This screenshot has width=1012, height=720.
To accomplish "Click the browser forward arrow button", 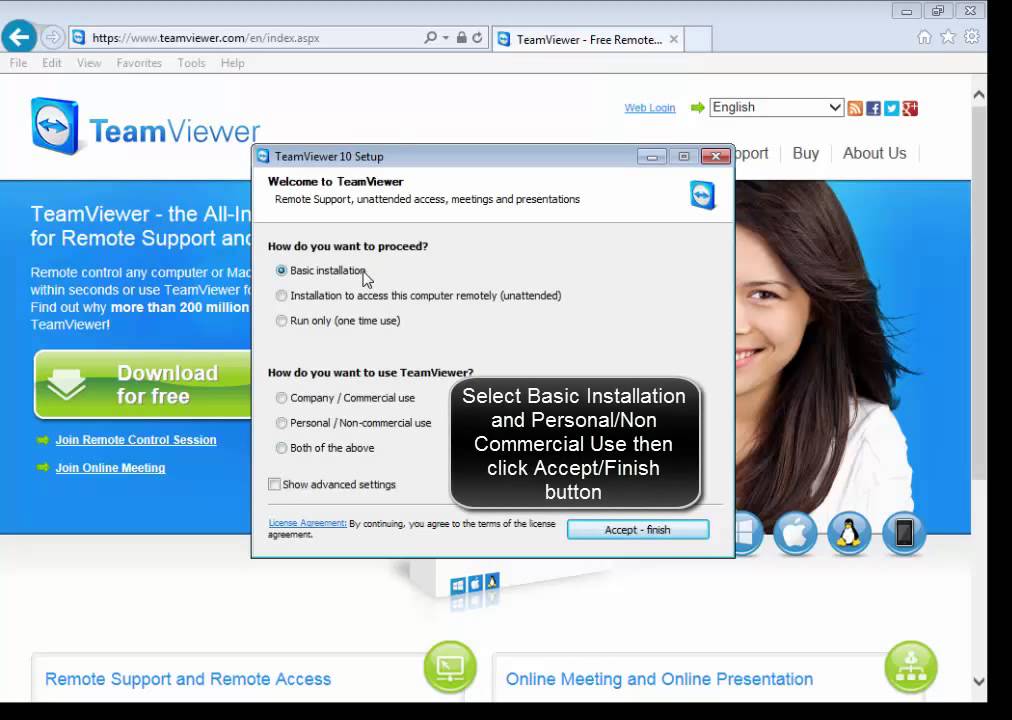I will (52, 37).
